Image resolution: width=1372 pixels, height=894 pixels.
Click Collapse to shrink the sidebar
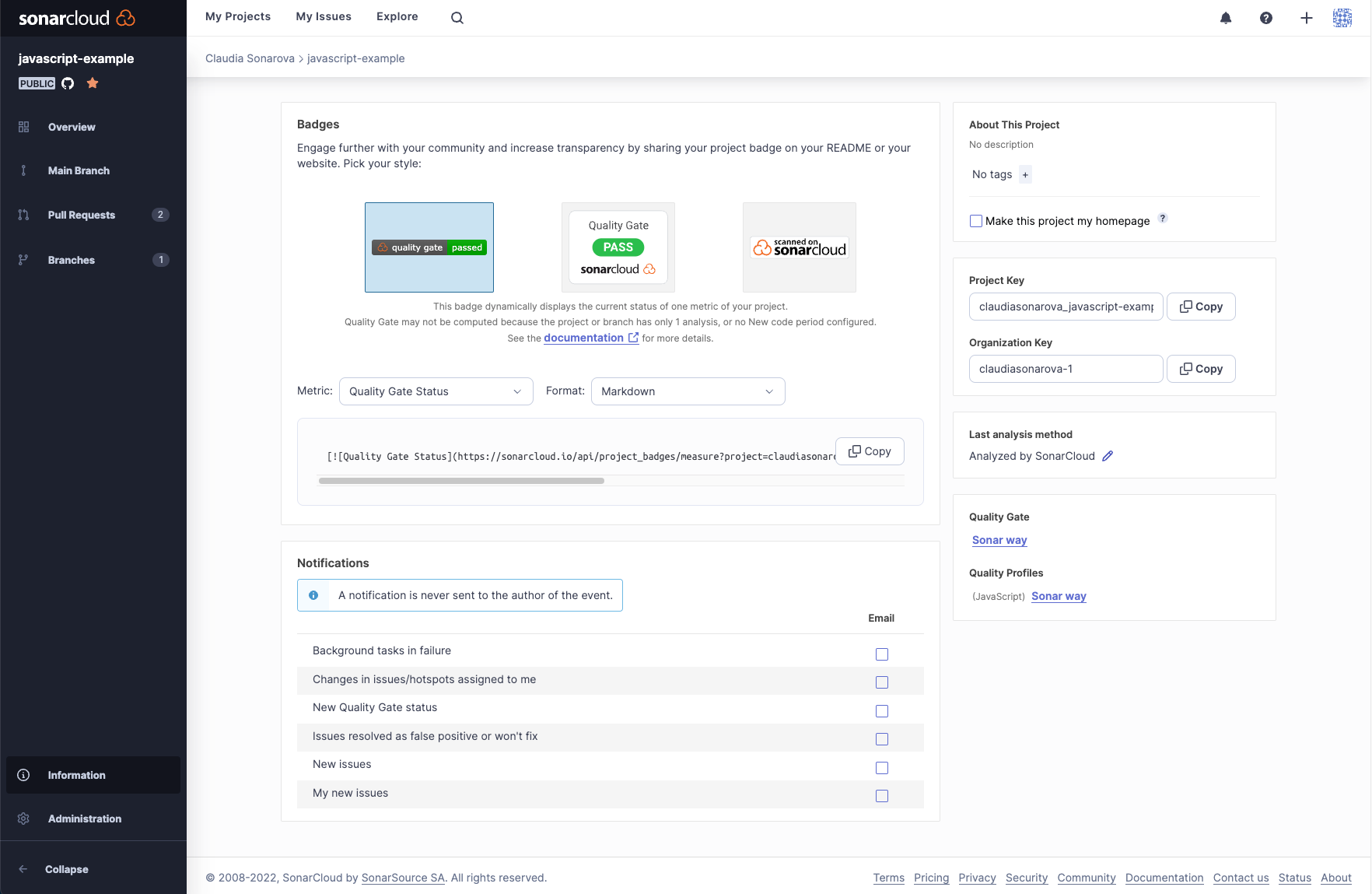click(67, 869)
